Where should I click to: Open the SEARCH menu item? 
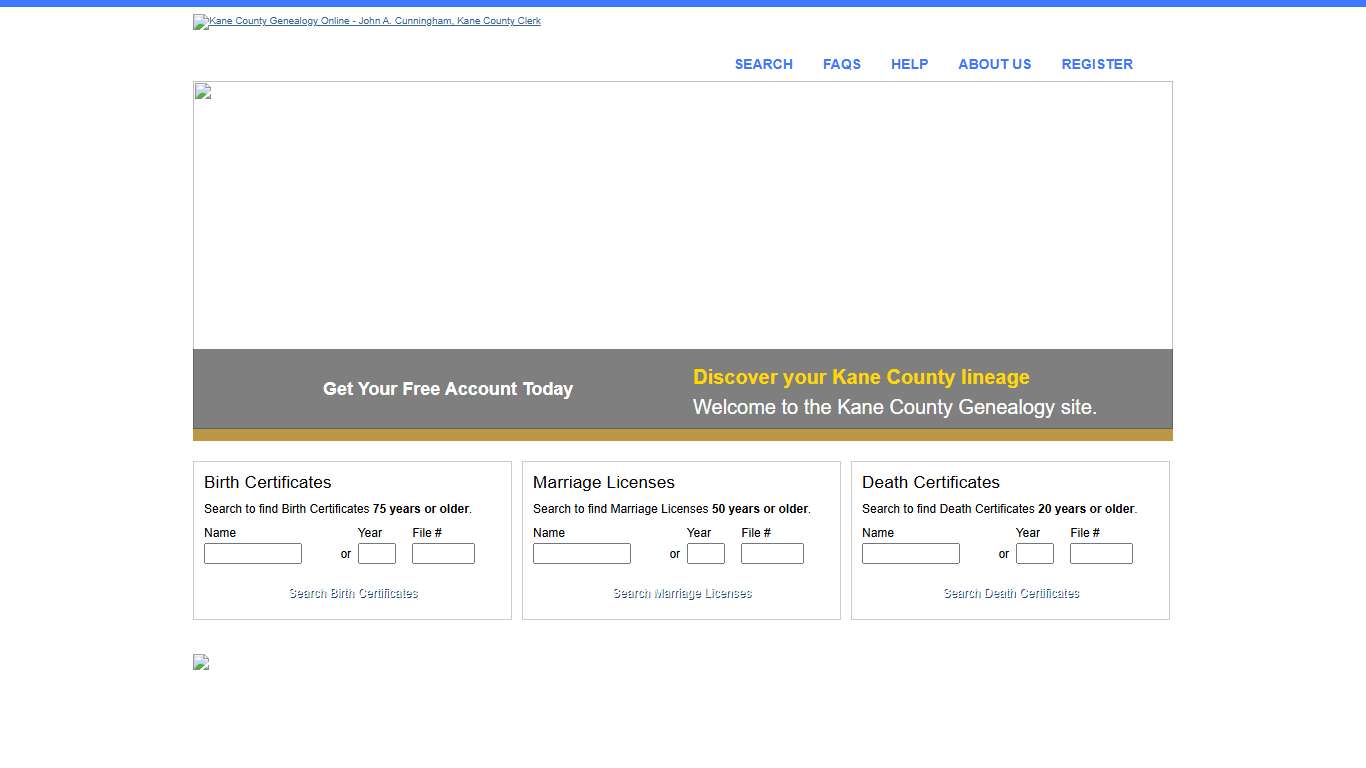coord(763,64)
